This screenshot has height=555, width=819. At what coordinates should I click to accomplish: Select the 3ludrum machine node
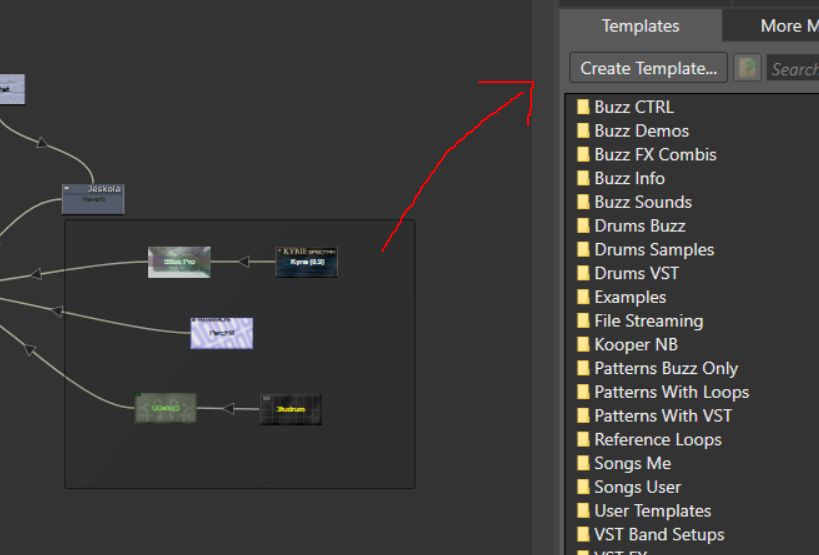point(290,409)
